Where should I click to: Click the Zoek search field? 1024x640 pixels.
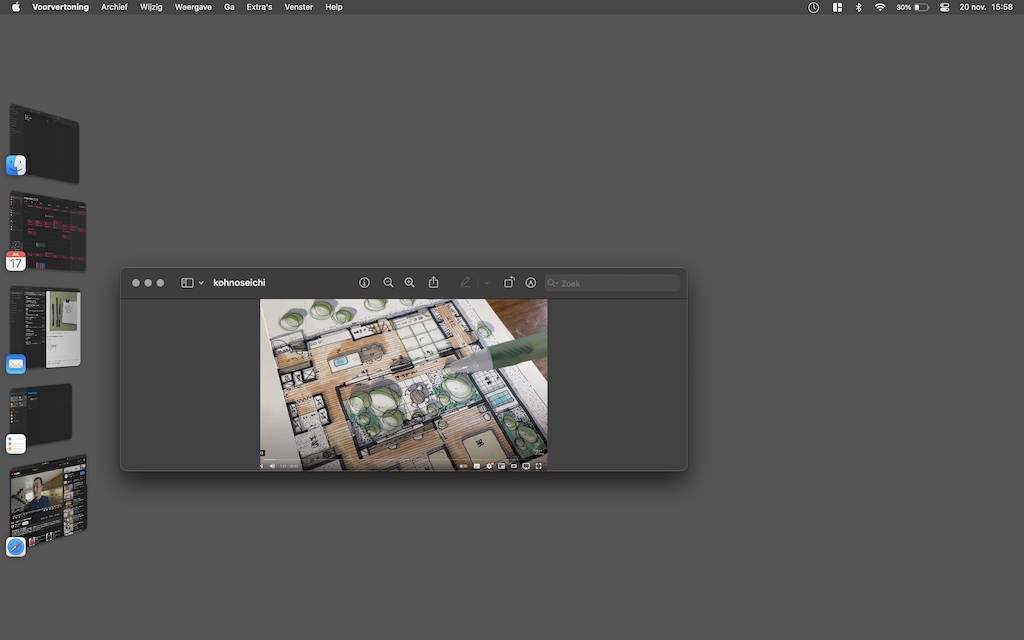point(613,283)
